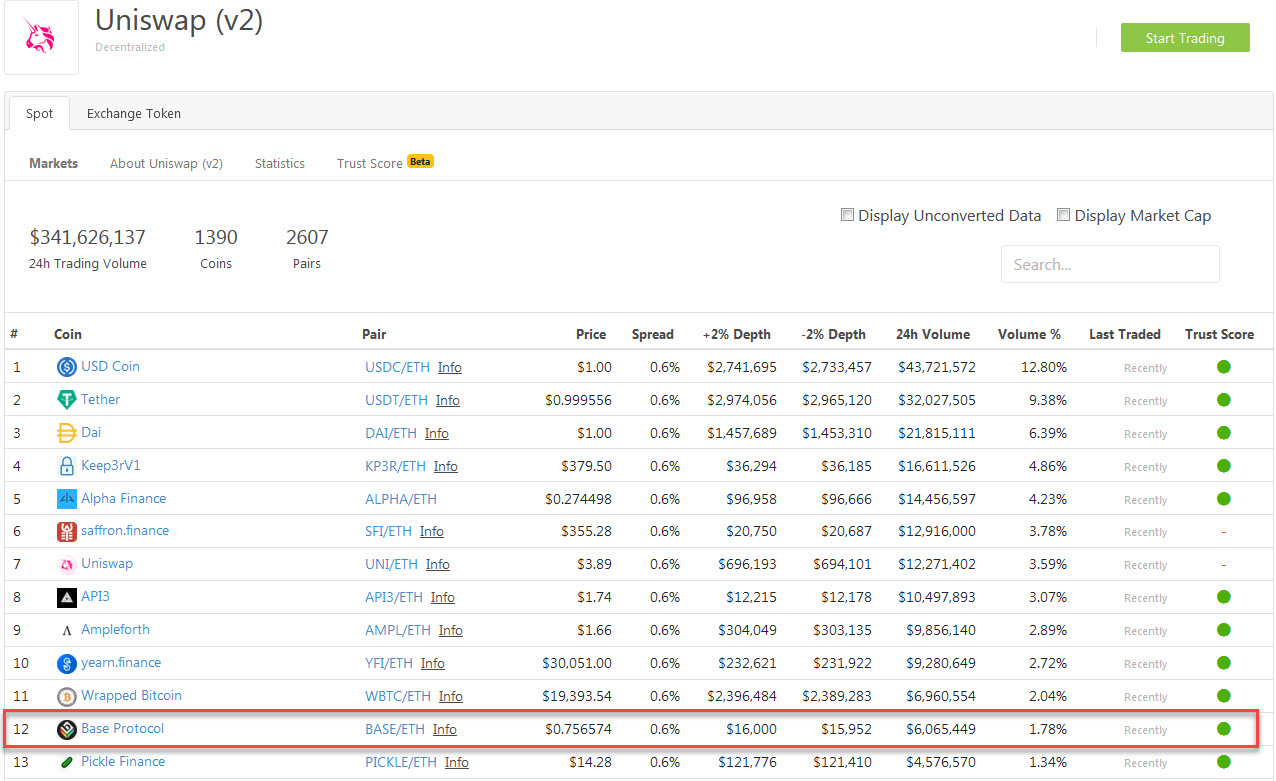Open the Info link for USDT/ETH
This screenshot has height=781, width=1276.
448,400
